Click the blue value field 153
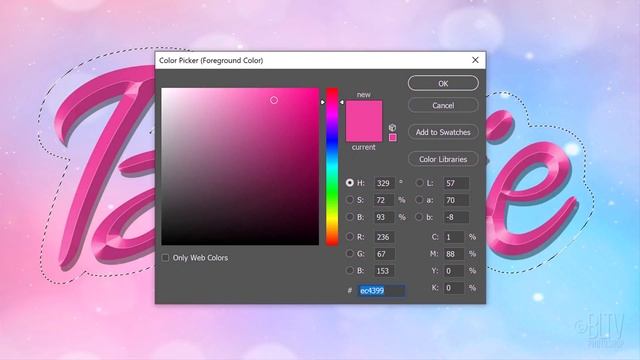 [x=384, y=271]
